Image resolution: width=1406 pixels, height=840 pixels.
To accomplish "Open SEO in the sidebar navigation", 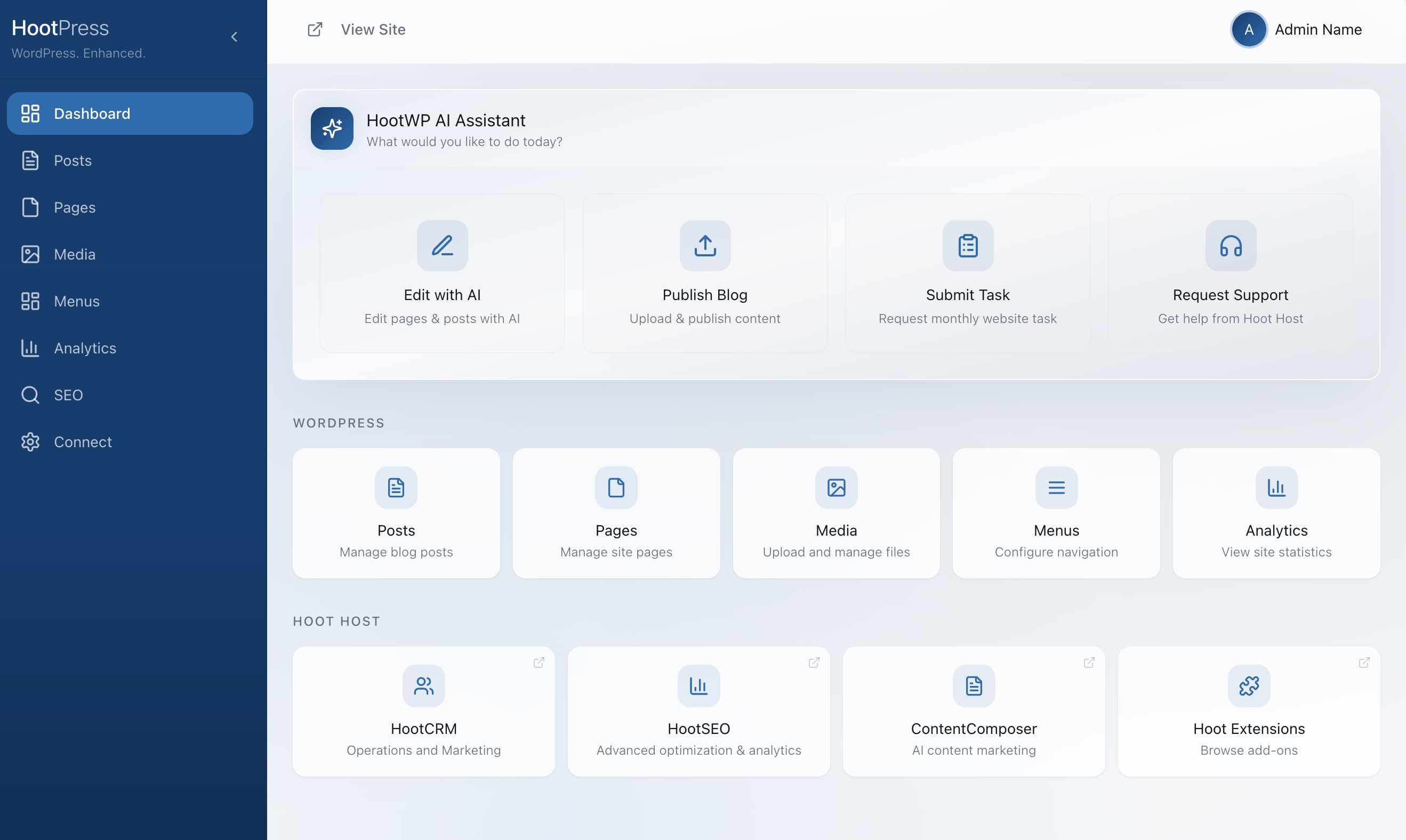I will tap(68, 395).
